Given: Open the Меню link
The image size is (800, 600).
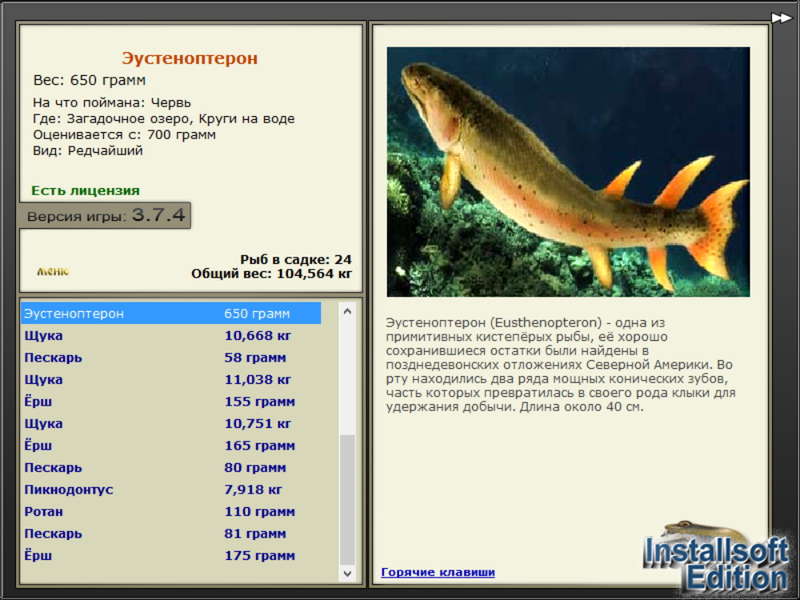Looking at the screenshot, I should pos(53,271).
